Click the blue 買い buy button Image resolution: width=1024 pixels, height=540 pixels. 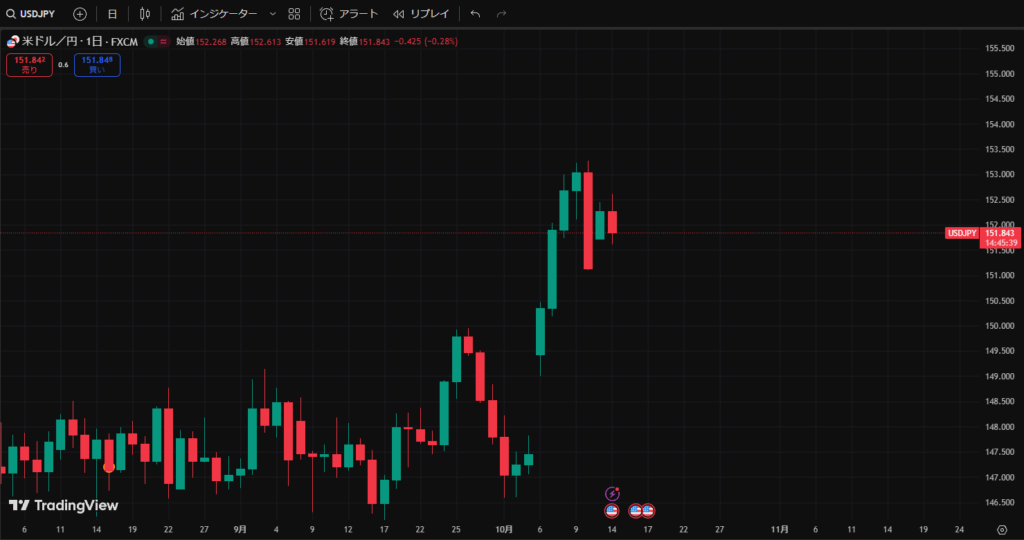97,65
